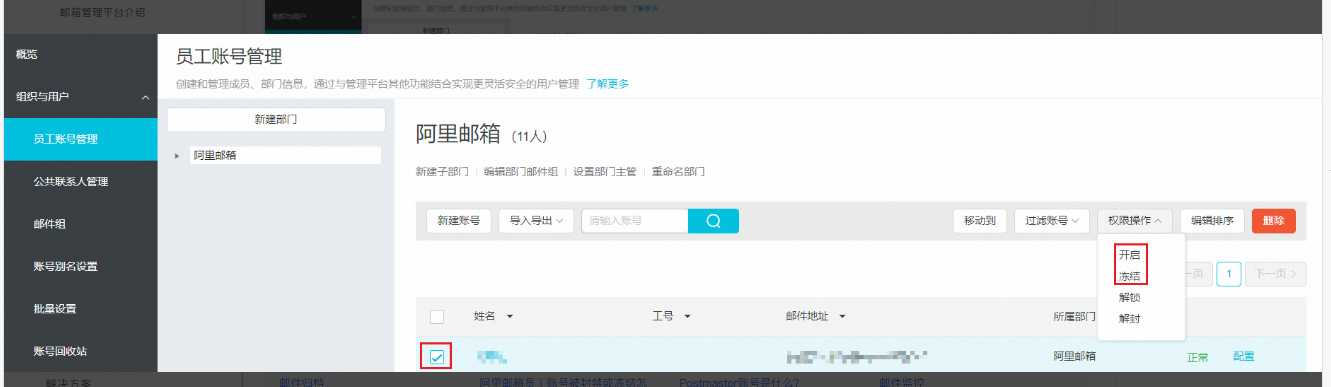Focus the 请输入账号 search field
Screen dimensions: 1331x387
point(635,221)
